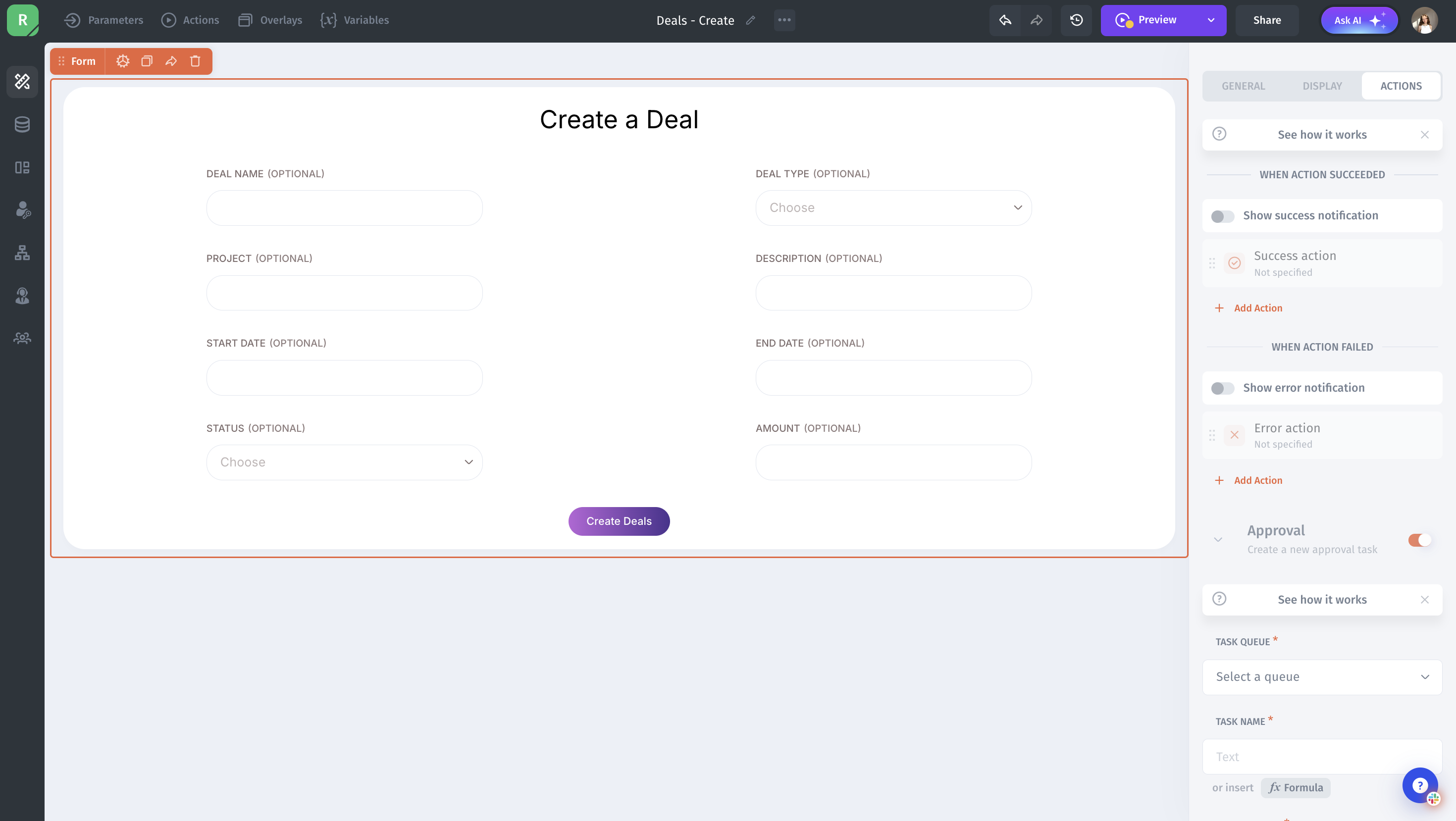Click the Share button
Viewport: 1456px width, 821px height.
pyautogui.click(x=1267, y=20)
